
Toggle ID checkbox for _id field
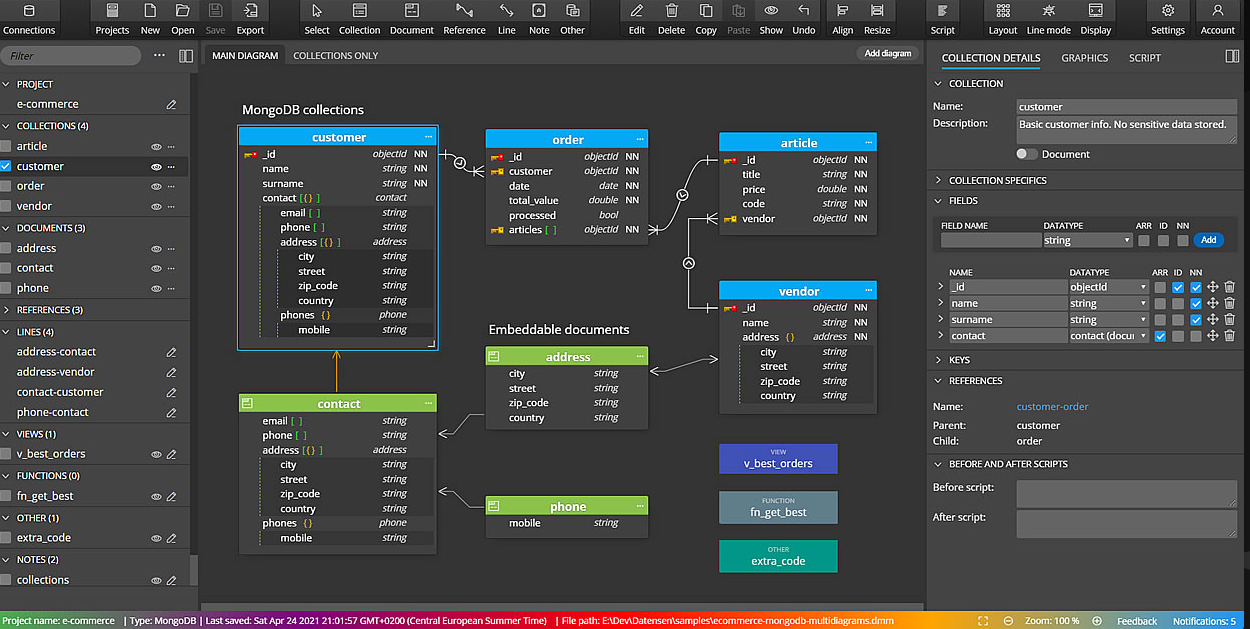1178,287
